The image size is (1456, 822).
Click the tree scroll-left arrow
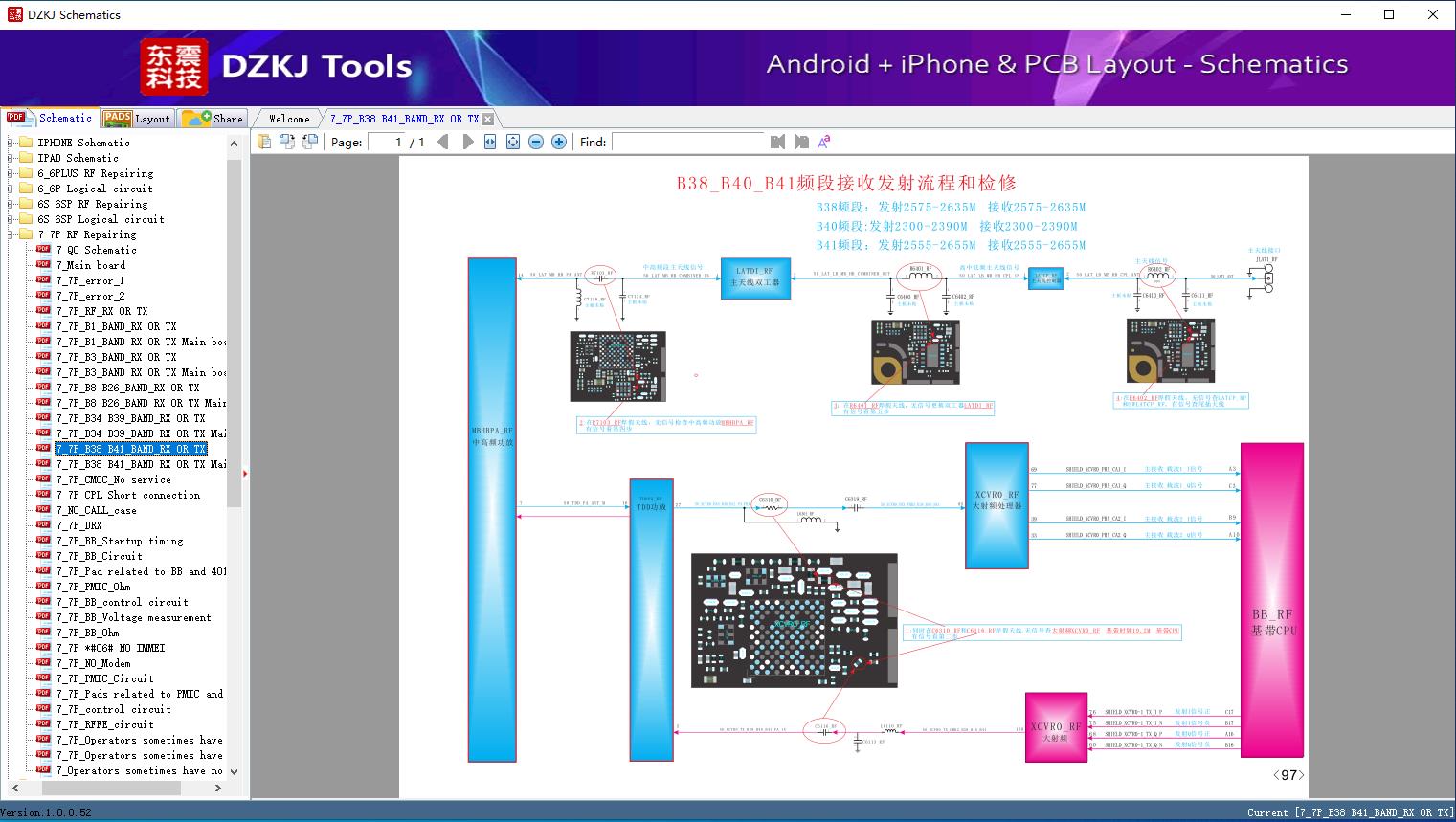coord(13,788)
